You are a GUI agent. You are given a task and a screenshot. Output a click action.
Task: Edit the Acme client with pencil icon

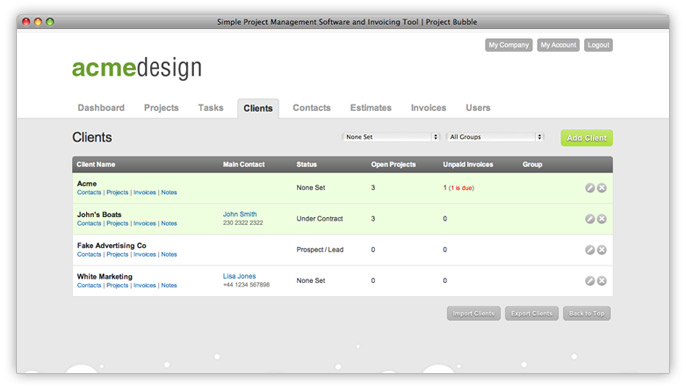pyautogui.click(x=590, y=188)
